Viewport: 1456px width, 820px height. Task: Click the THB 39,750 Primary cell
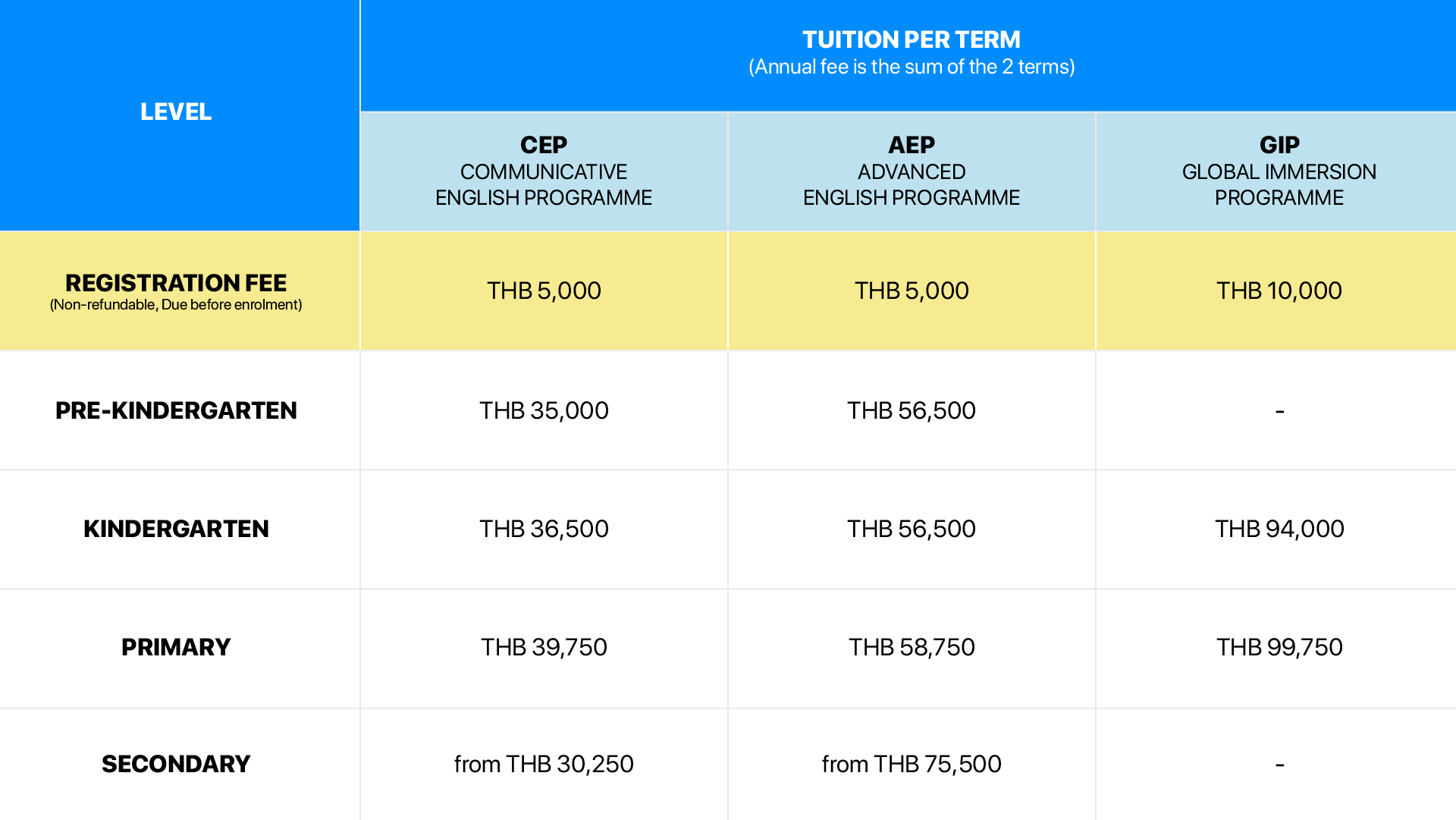point(543,647)
